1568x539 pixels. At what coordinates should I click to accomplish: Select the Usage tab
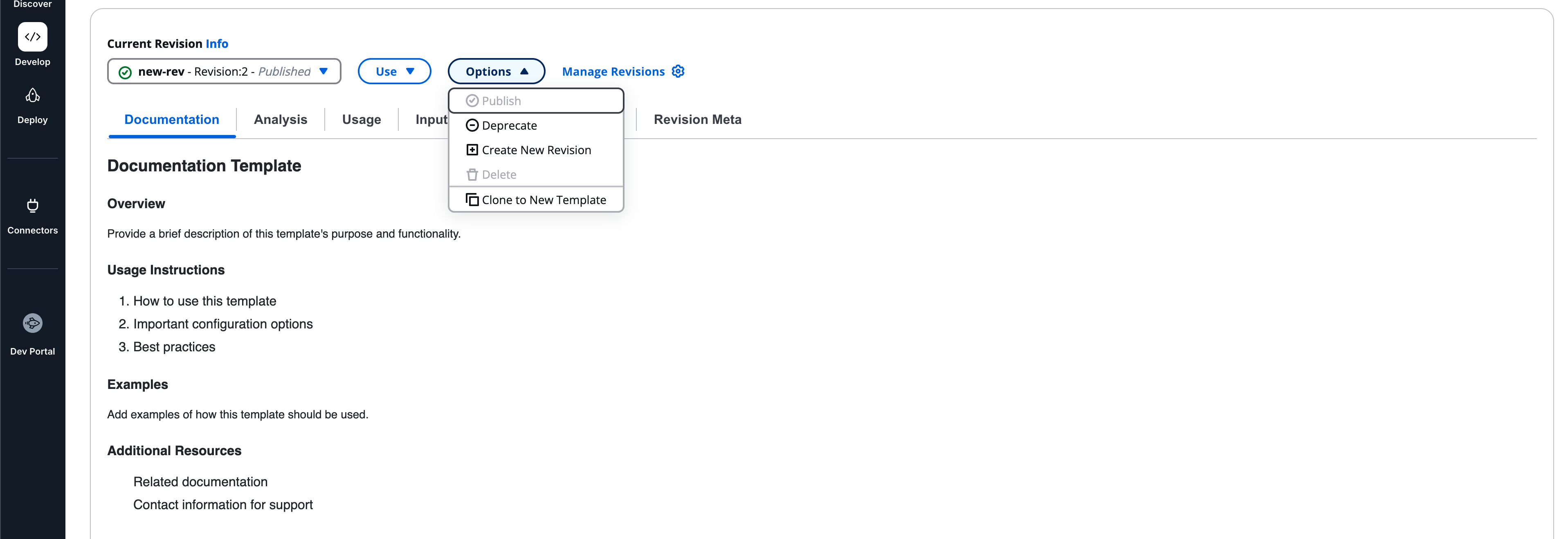tap(362, 119)
